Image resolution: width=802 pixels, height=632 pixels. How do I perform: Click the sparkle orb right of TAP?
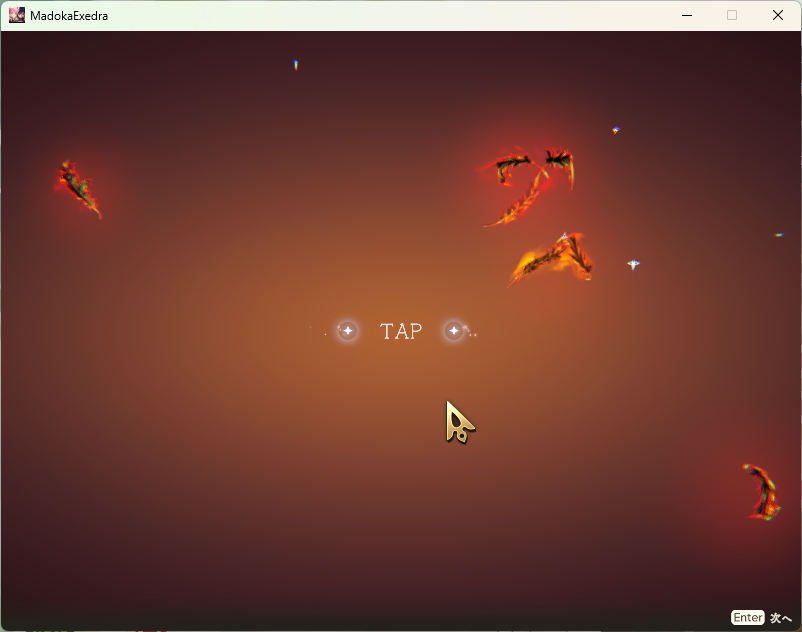[x=454, y=331]
